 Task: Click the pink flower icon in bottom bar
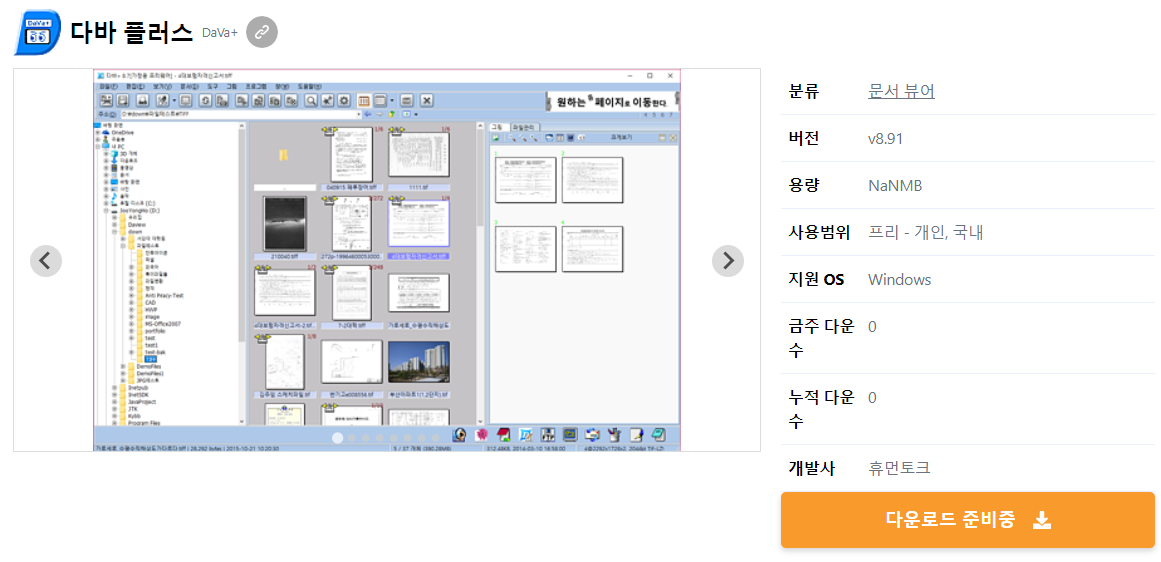pyautogui.click(x=481, y=435)
